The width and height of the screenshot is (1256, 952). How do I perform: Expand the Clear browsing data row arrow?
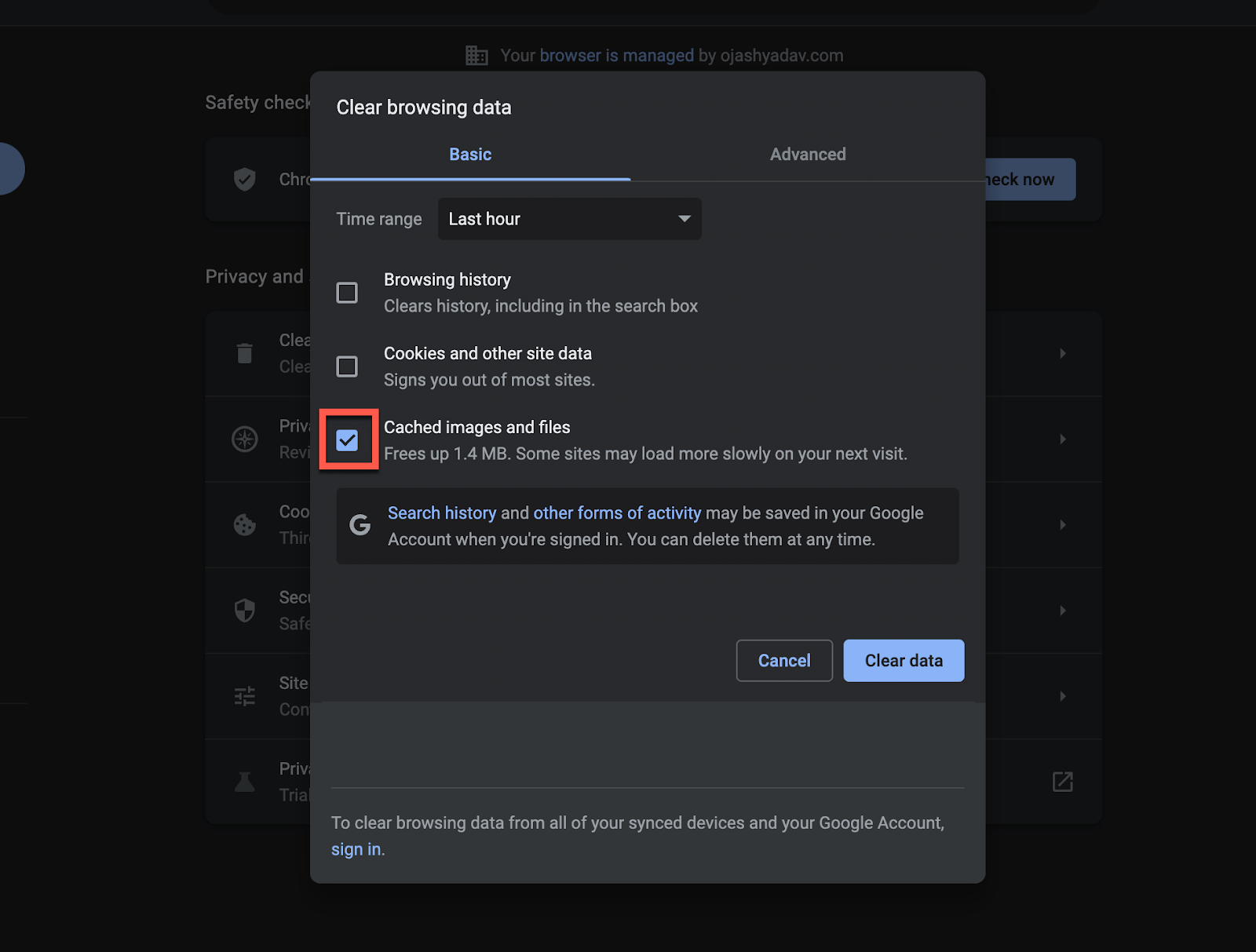(1062, 353)
